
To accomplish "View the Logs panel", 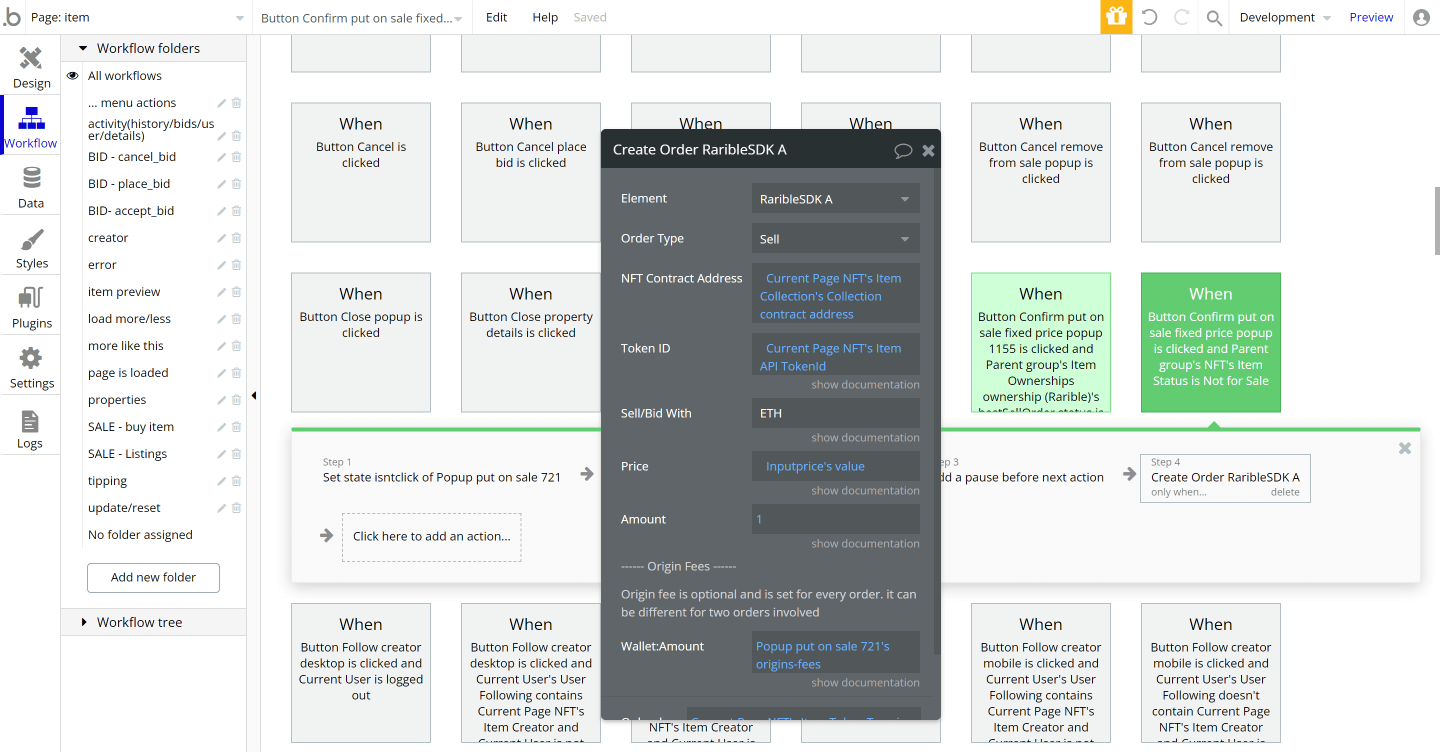I will [x=31, y=425].
